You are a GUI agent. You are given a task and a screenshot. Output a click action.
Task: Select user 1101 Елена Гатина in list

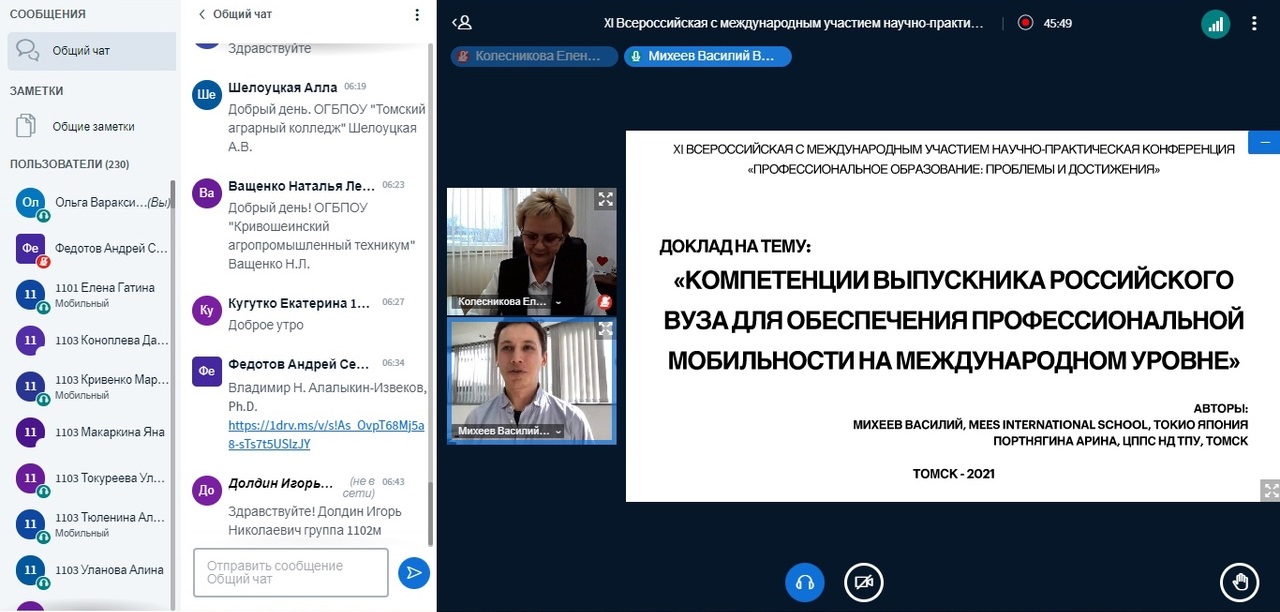[x=104, y=294]
